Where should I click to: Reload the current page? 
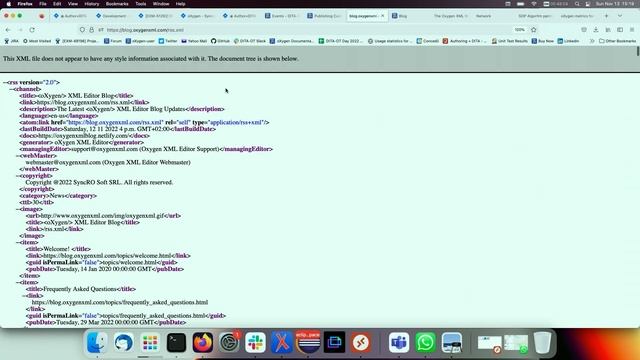(32, 30)
